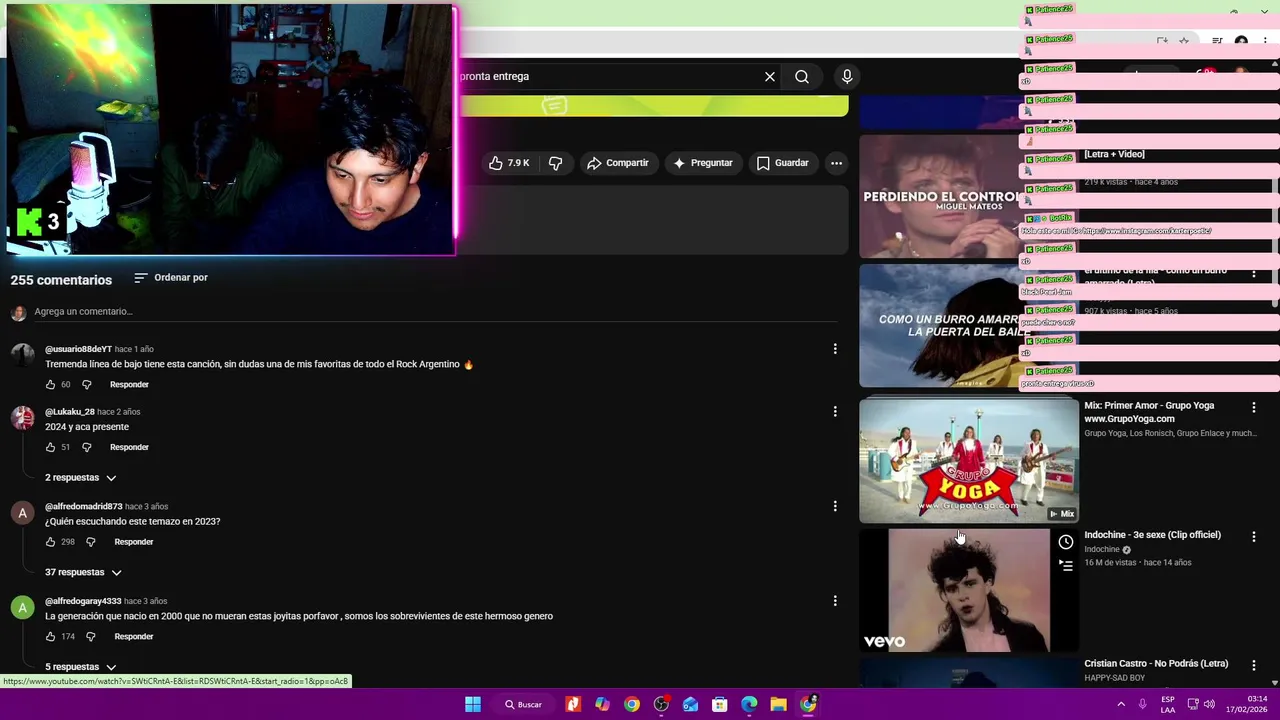
Task: Add Indochine video to queue icon
Action: click(x=1066, y=566)
